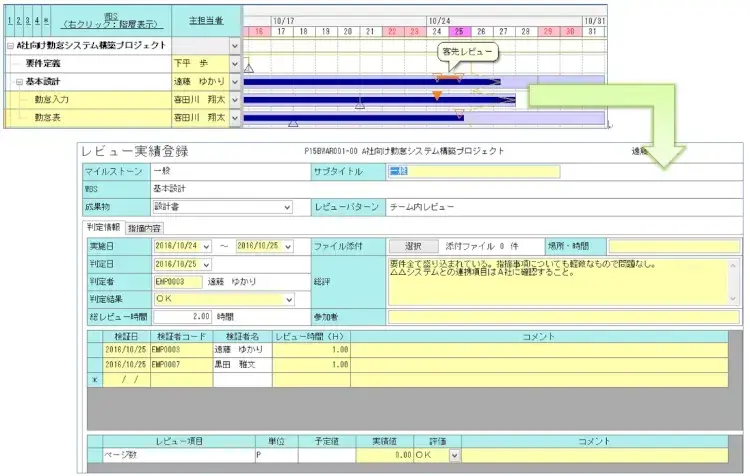Click the hollow triangle marker on 勤怠表 row
Image resolution: width=750 pixels, height=476 pixels.
(293, 123)
